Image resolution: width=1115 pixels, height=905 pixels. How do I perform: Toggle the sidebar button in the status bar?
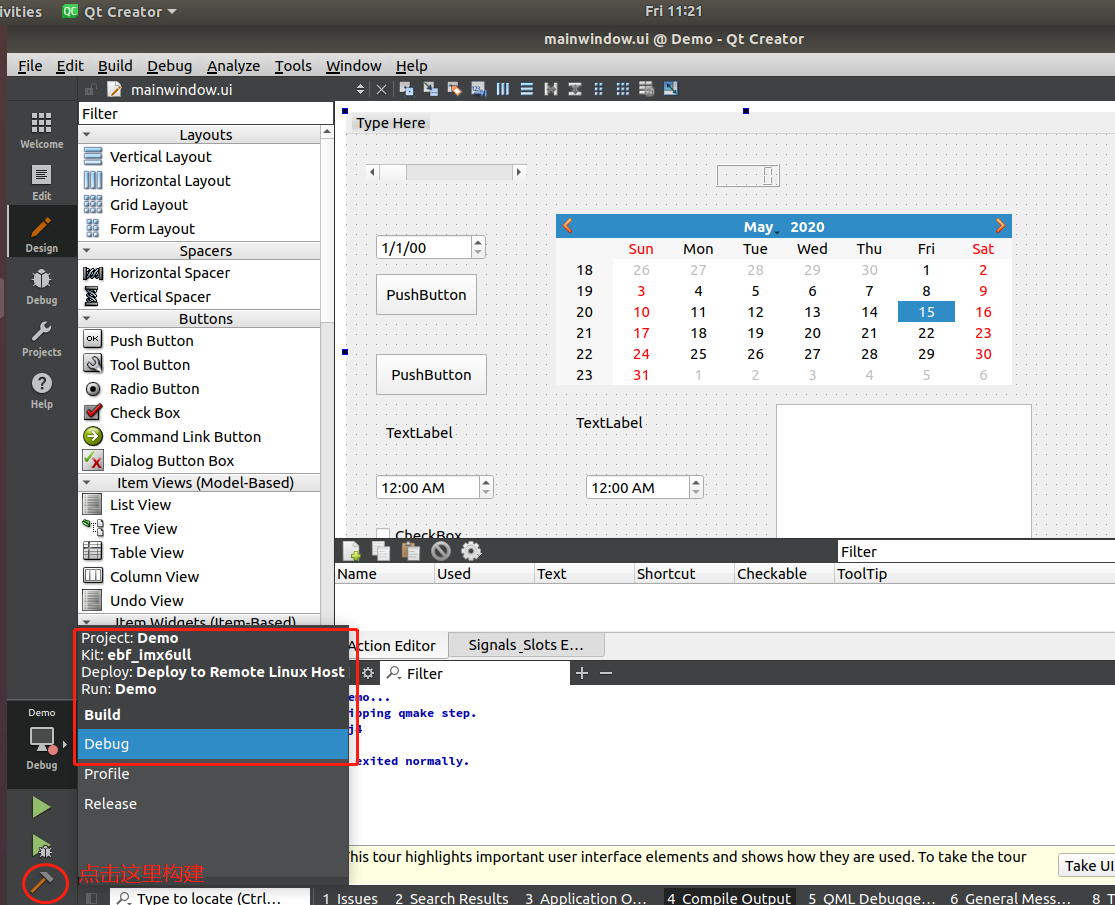tap(91, 898)
